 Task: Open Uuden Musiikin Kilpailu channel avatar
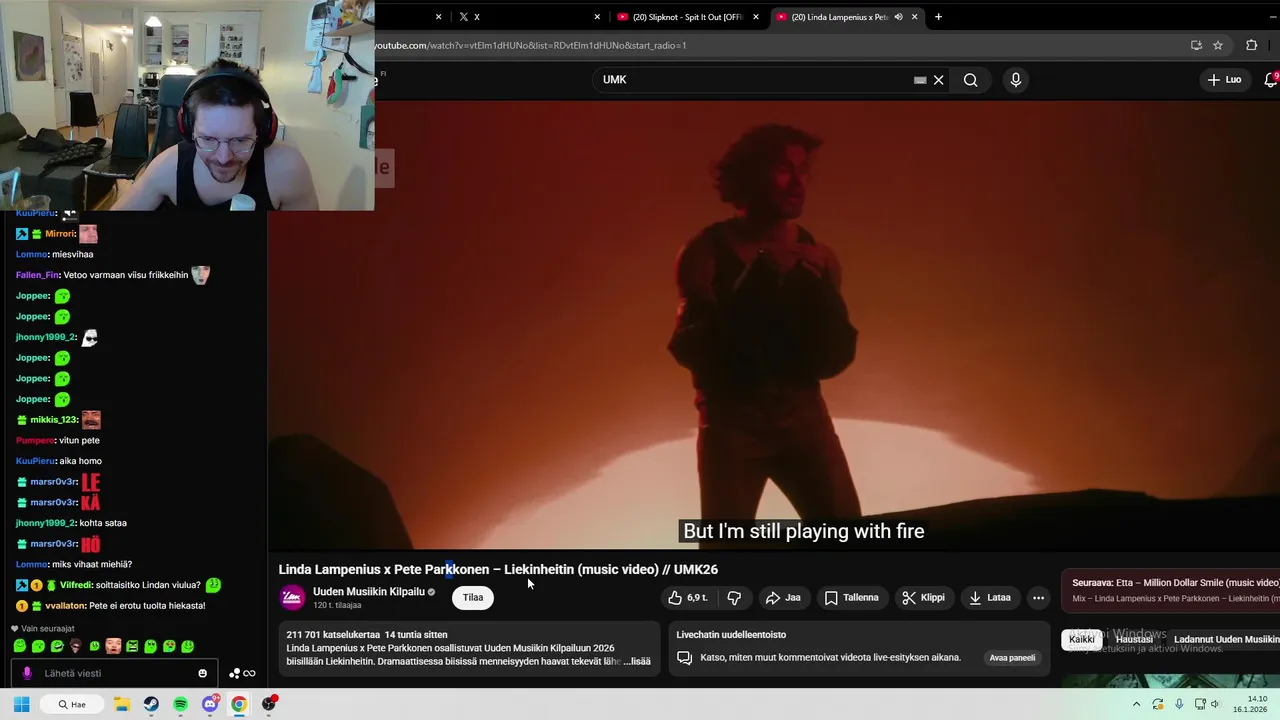[x=292, y=598]
